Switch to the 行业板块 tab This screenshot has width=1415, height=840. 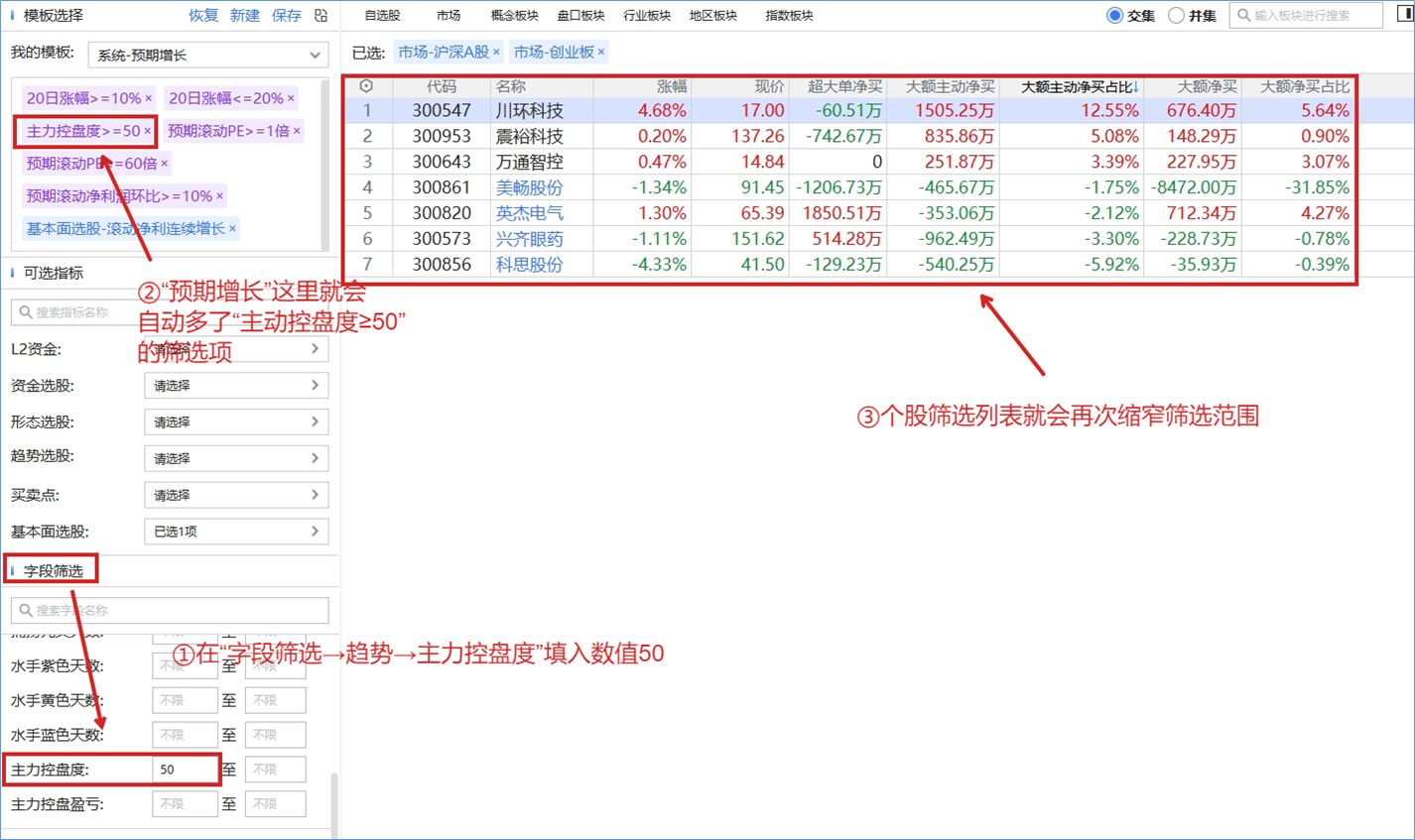coord(647,15)
